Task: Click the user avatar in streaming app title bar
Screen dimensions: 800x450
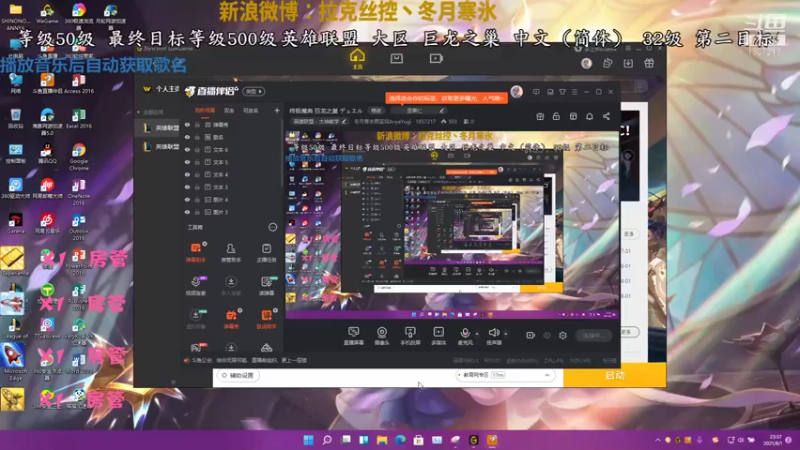Action: click(x=517, y=92)
